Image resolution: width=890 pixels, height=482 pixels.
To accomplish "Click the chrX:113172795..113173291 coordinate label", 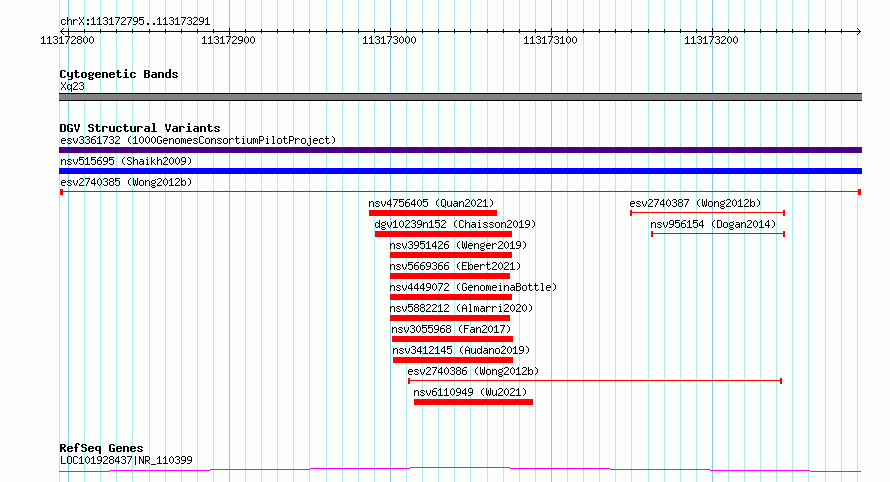I will pos(135,21).
